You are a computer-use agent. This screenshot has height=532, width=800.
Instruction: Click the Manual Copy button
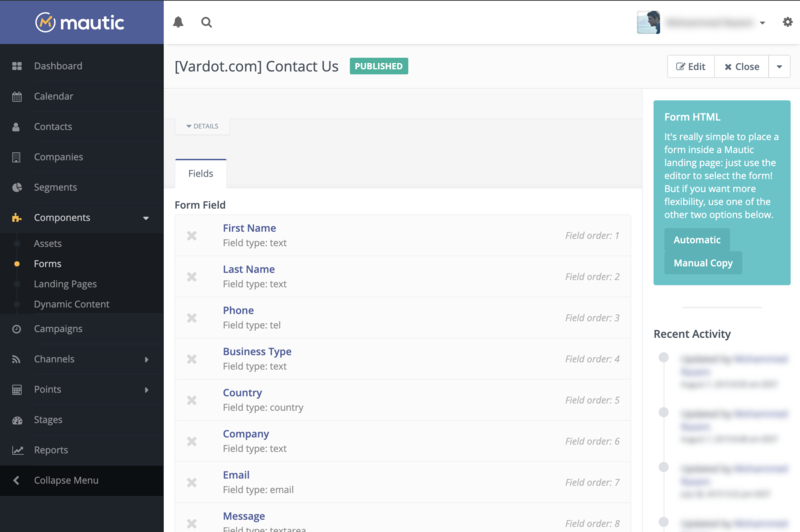coord(703,263)
